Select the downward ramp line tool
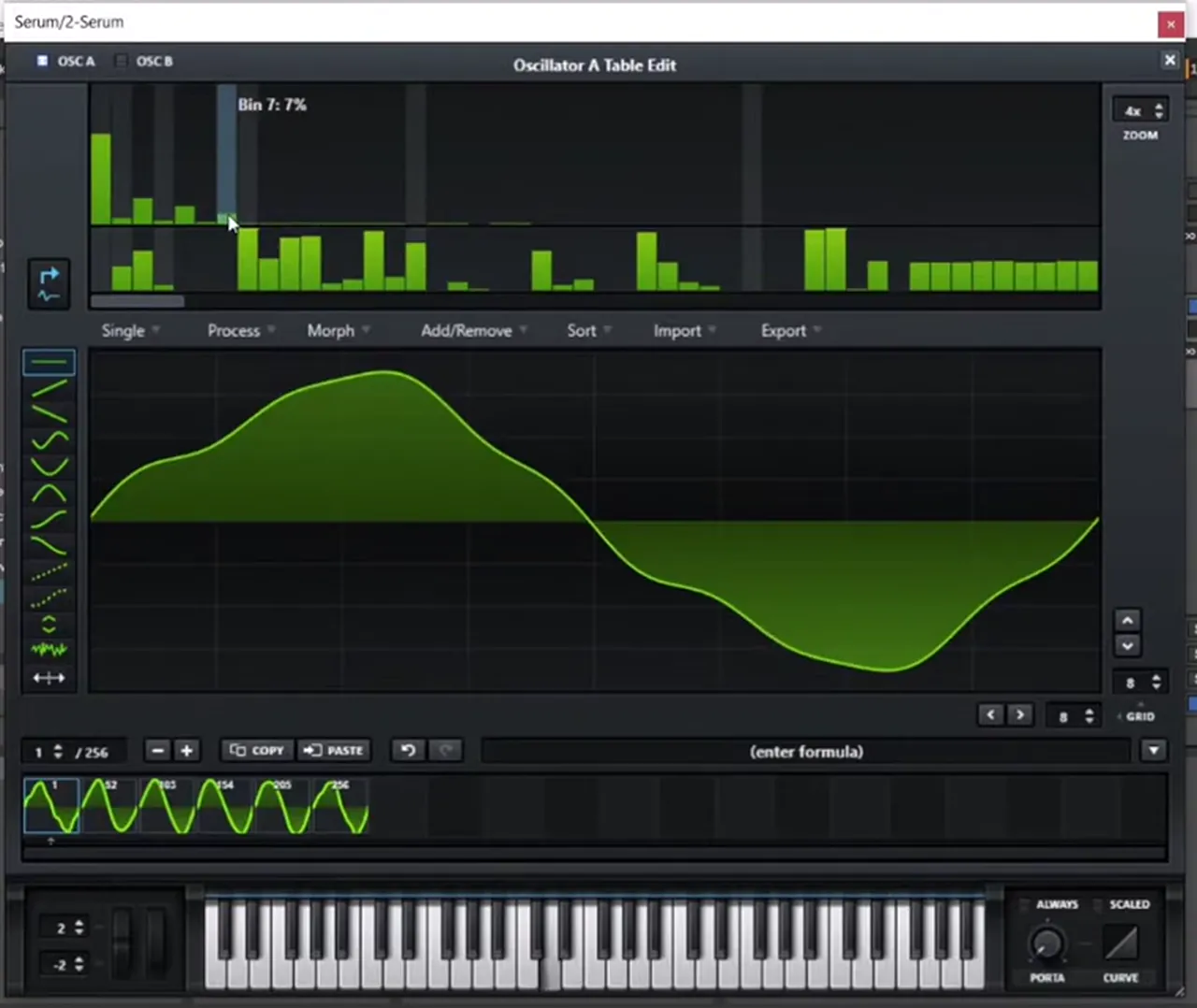The height and width of the screenshot is (1008, 1197). pos(49,413)
